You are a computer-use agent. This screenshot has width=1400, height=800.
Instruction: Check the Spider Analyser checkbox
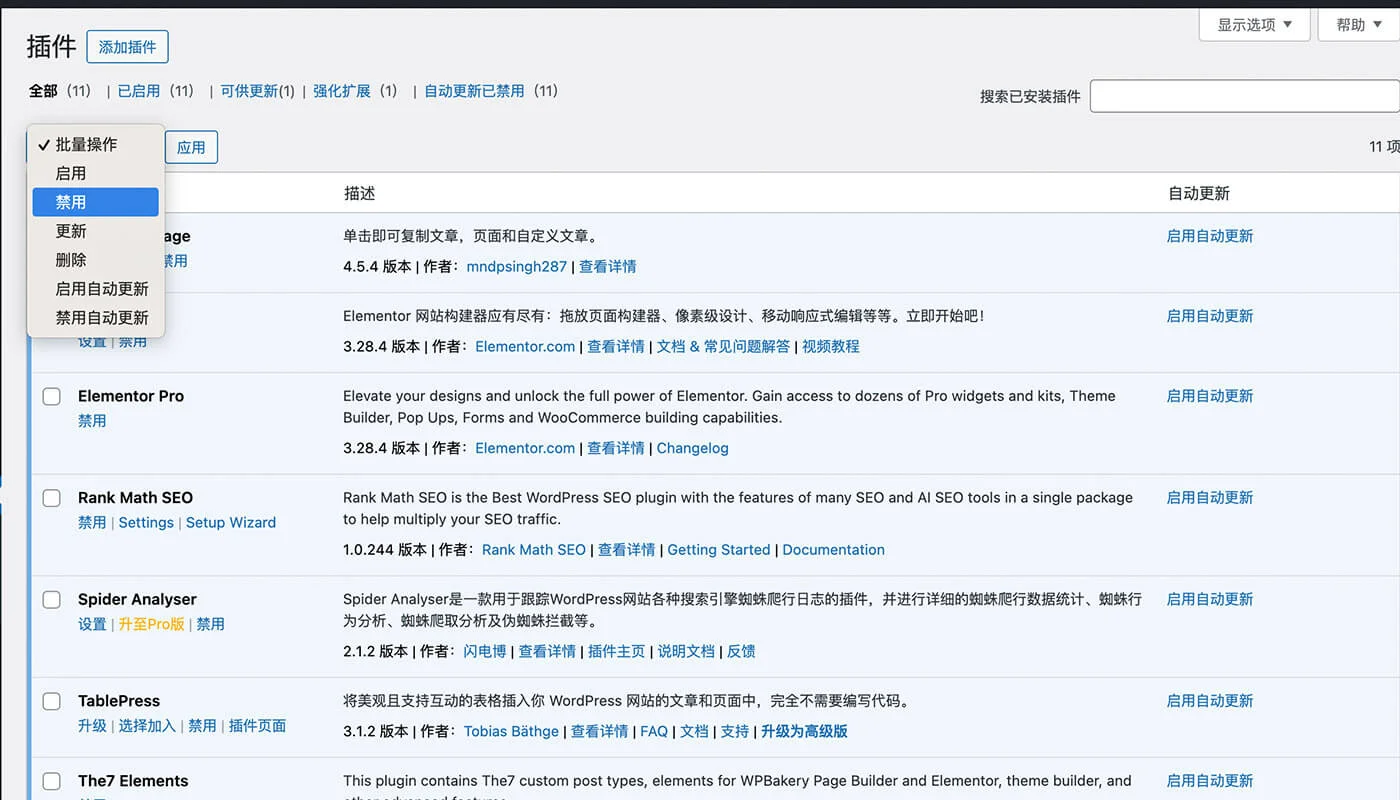(51, 599)
